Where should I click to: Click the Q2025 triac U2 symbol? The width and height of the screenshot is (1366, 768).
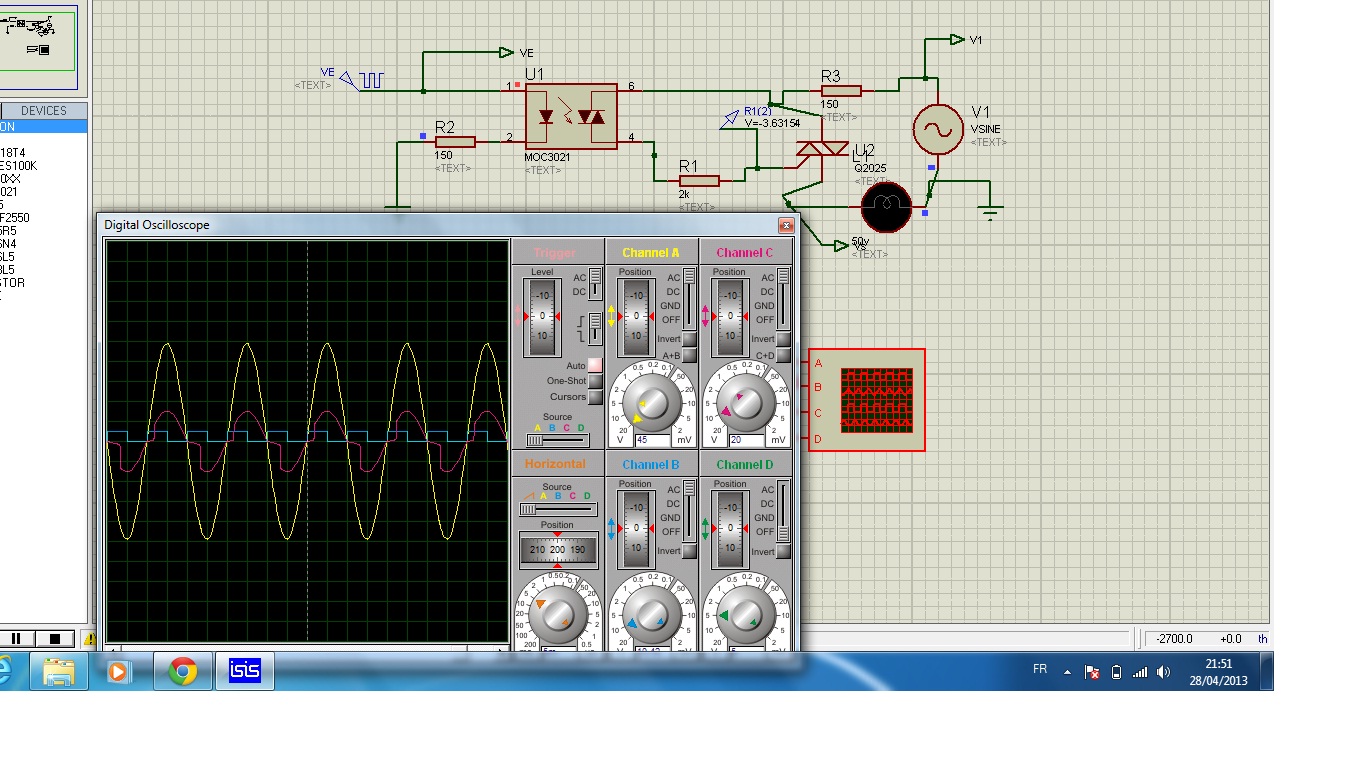tap(821, 150)
